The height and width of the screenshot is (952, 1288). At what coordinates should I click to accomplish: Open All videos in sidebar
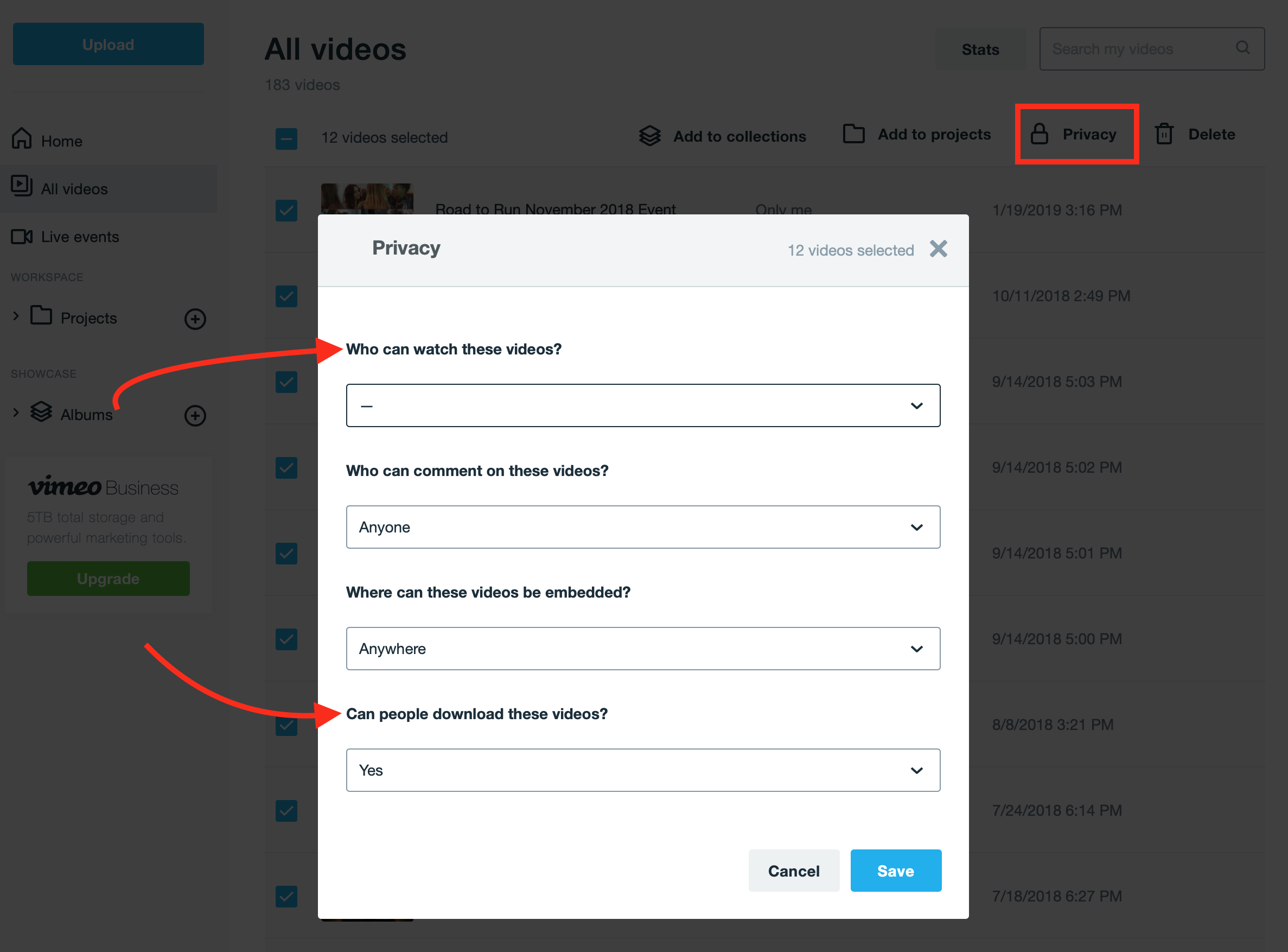74,189
